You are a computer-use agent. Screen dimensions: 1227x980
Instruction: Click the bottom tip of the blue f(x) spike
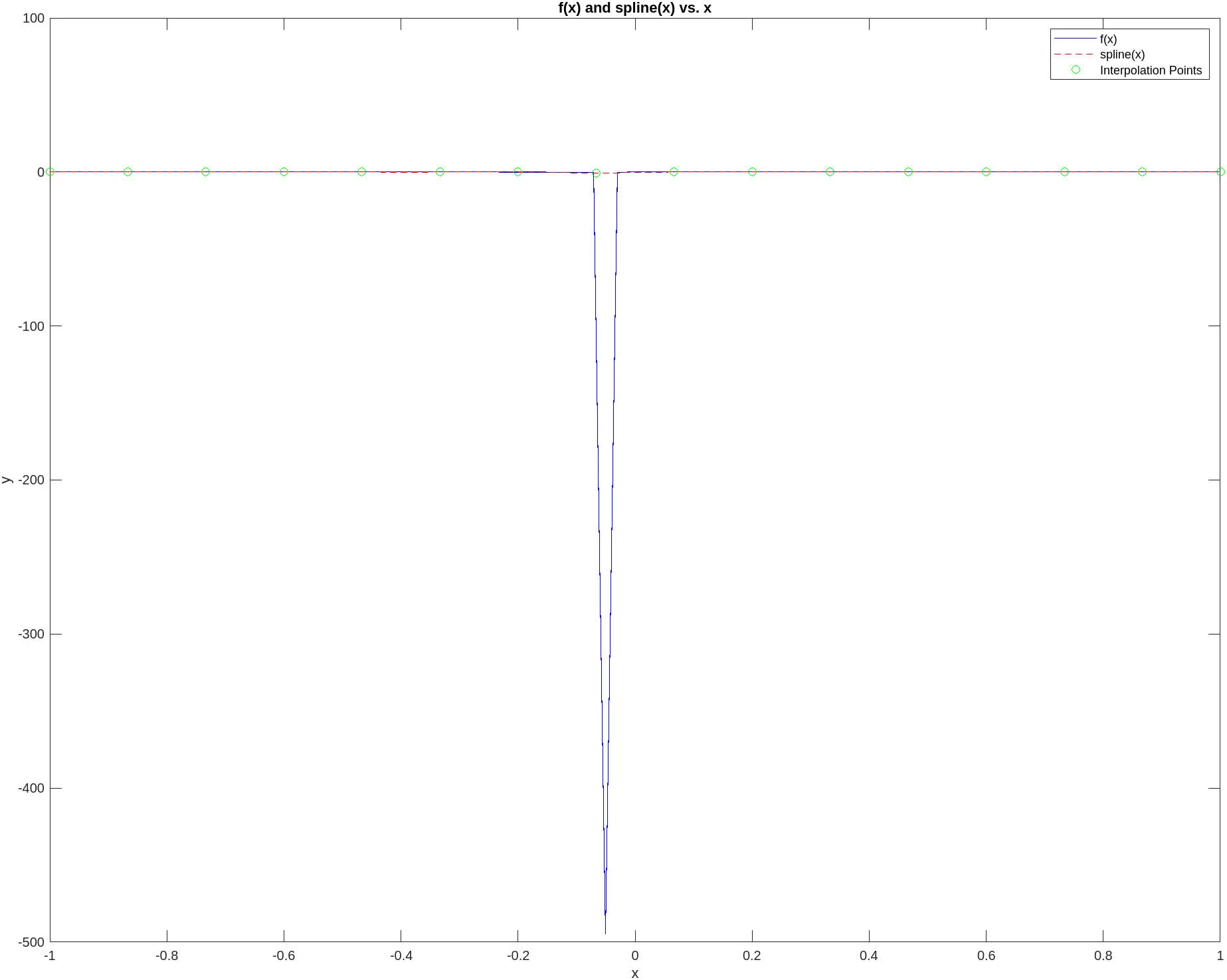[x=605, y=933]
